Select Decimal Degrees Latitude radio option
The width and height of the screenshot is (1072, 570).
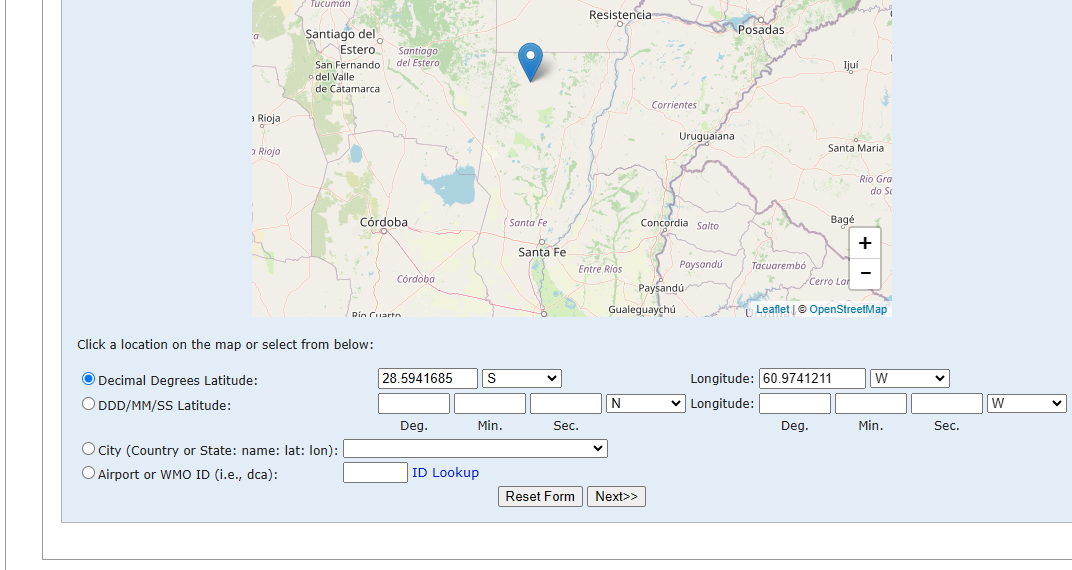[88, 379]
